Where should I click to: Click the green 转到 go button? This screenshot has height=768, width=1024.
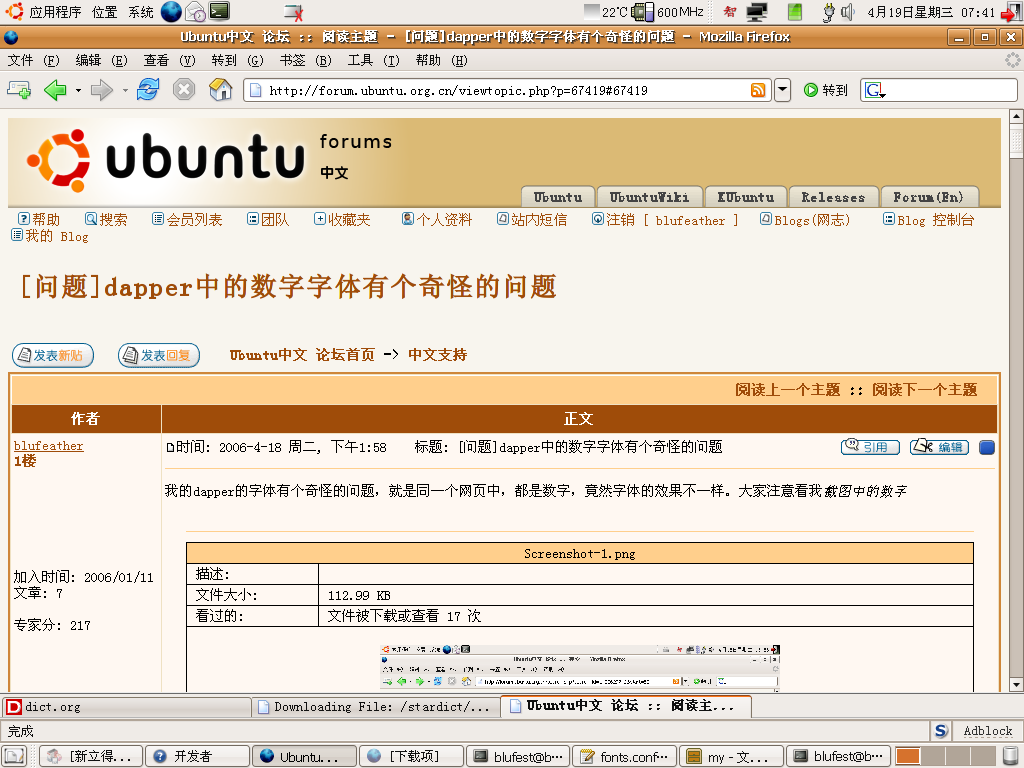pos(825,90)
